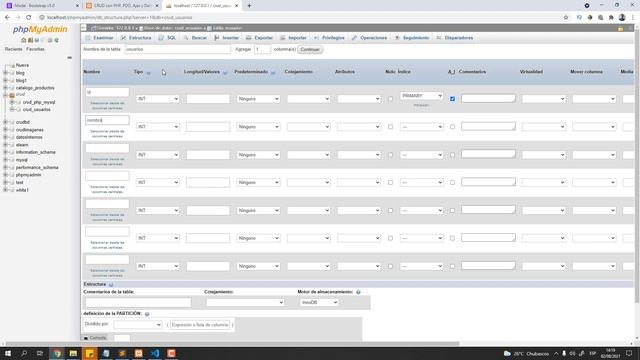Toggle the Nulo checkbox in the third column row
This screenshot has height=360, width=640.
[x=390, y=155]
